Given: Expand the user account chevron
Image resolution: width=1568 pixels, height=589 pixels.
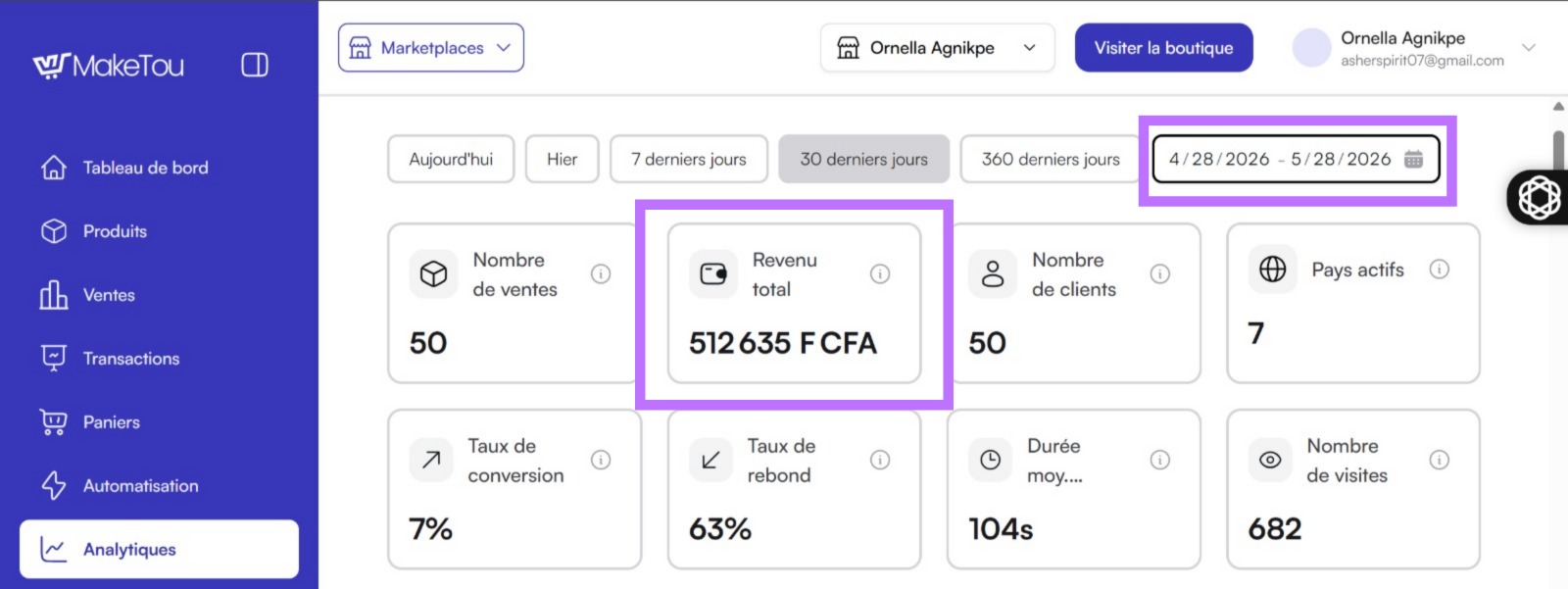Looking at the screenshot, I should point(1528,47).
